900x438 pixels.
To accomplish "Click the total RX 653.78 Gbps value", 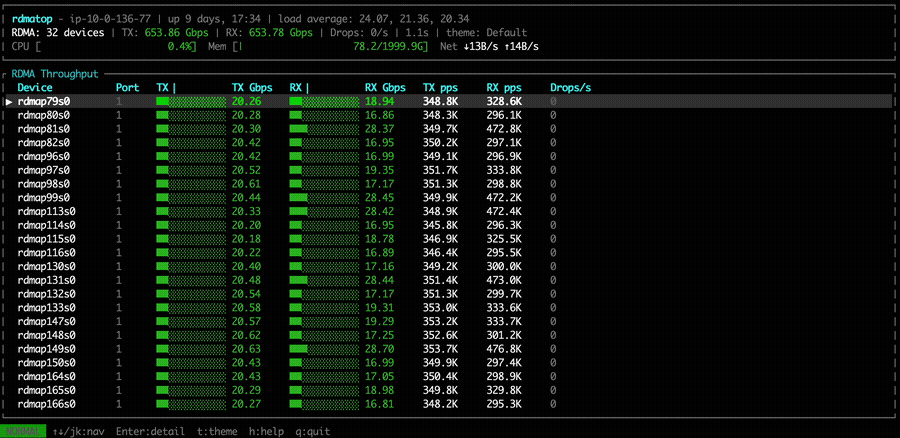I will pyautogui.click(x=281, y=33).
